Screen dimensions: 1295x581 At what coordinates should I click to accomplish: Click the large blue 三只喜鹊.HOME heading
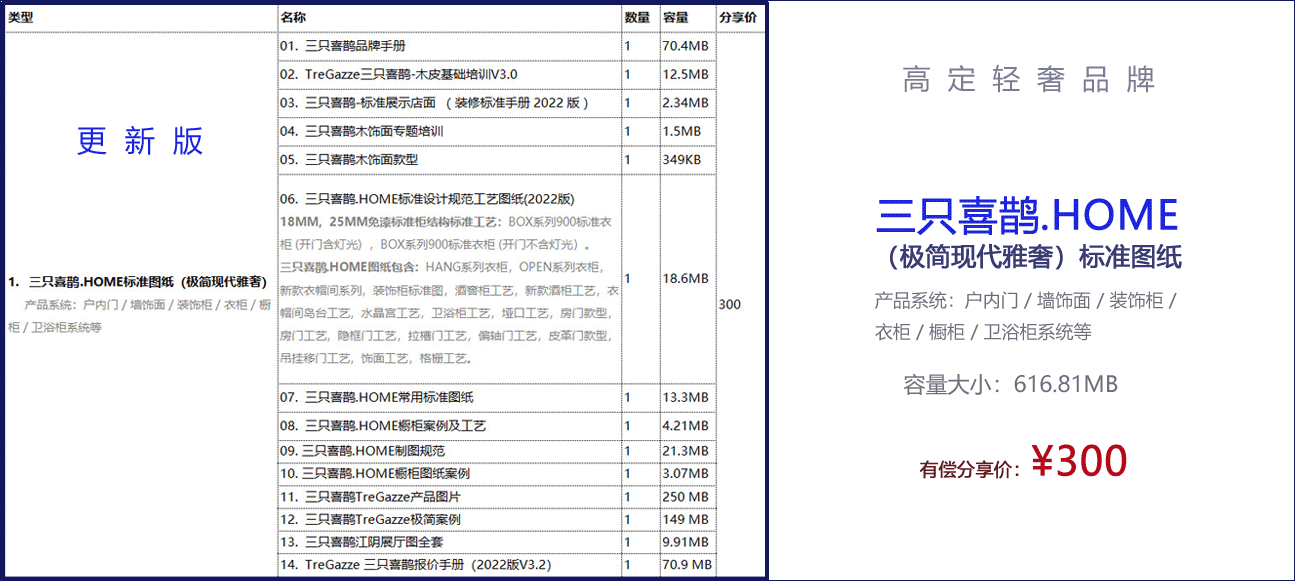(1027, 215)
